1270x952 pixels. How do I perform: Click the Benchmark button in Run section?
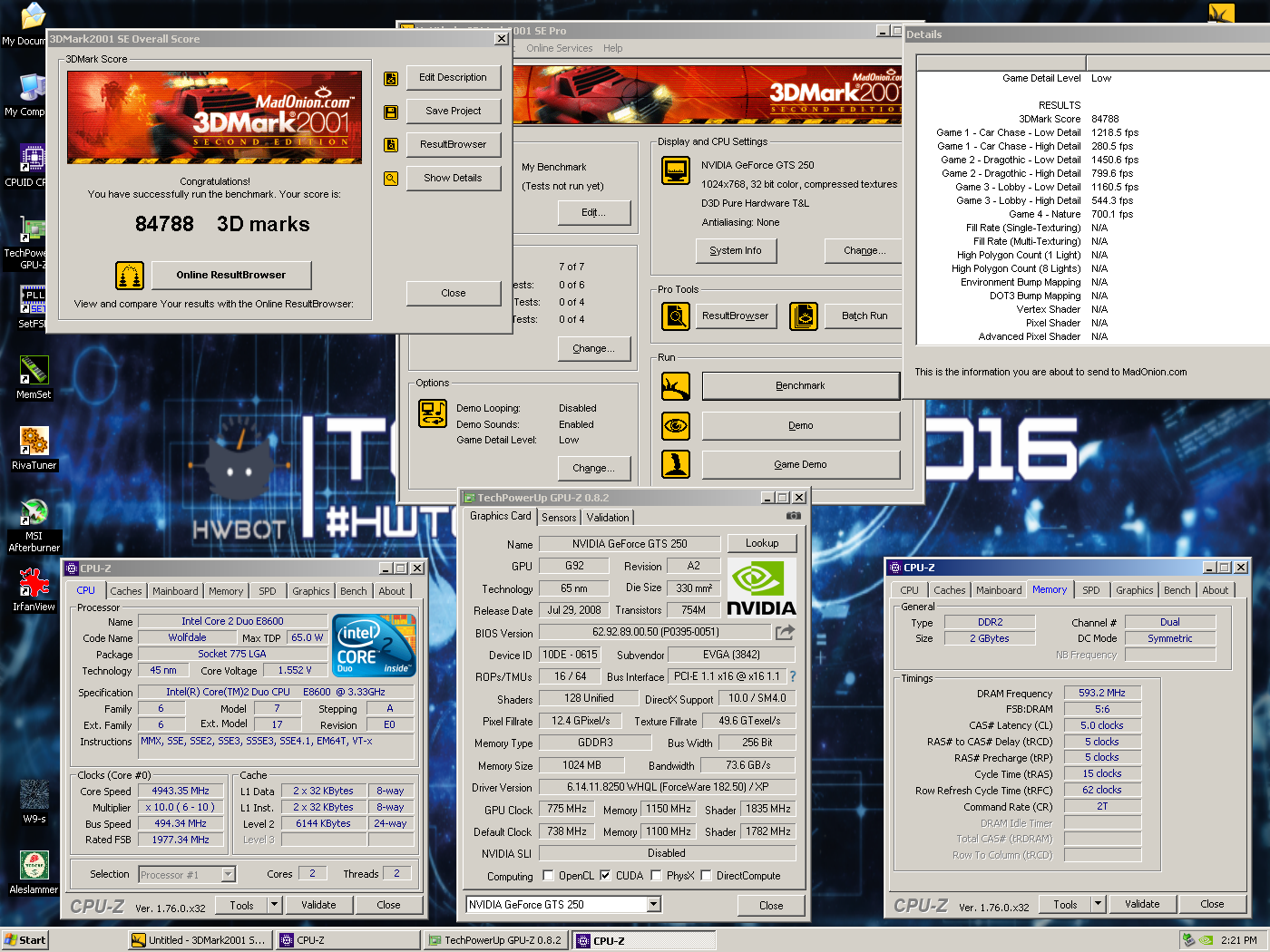click(800, 386)
